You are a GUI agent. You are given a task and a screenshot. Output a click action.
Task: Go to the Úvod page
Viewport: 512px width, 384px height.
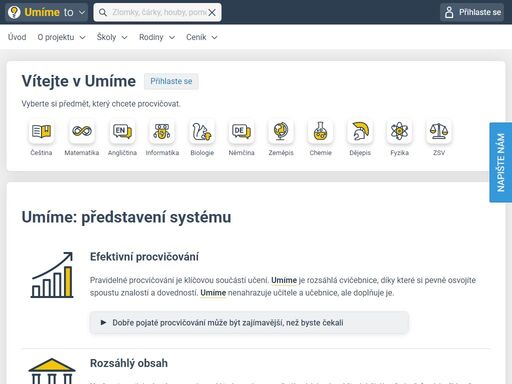(17, 37)
